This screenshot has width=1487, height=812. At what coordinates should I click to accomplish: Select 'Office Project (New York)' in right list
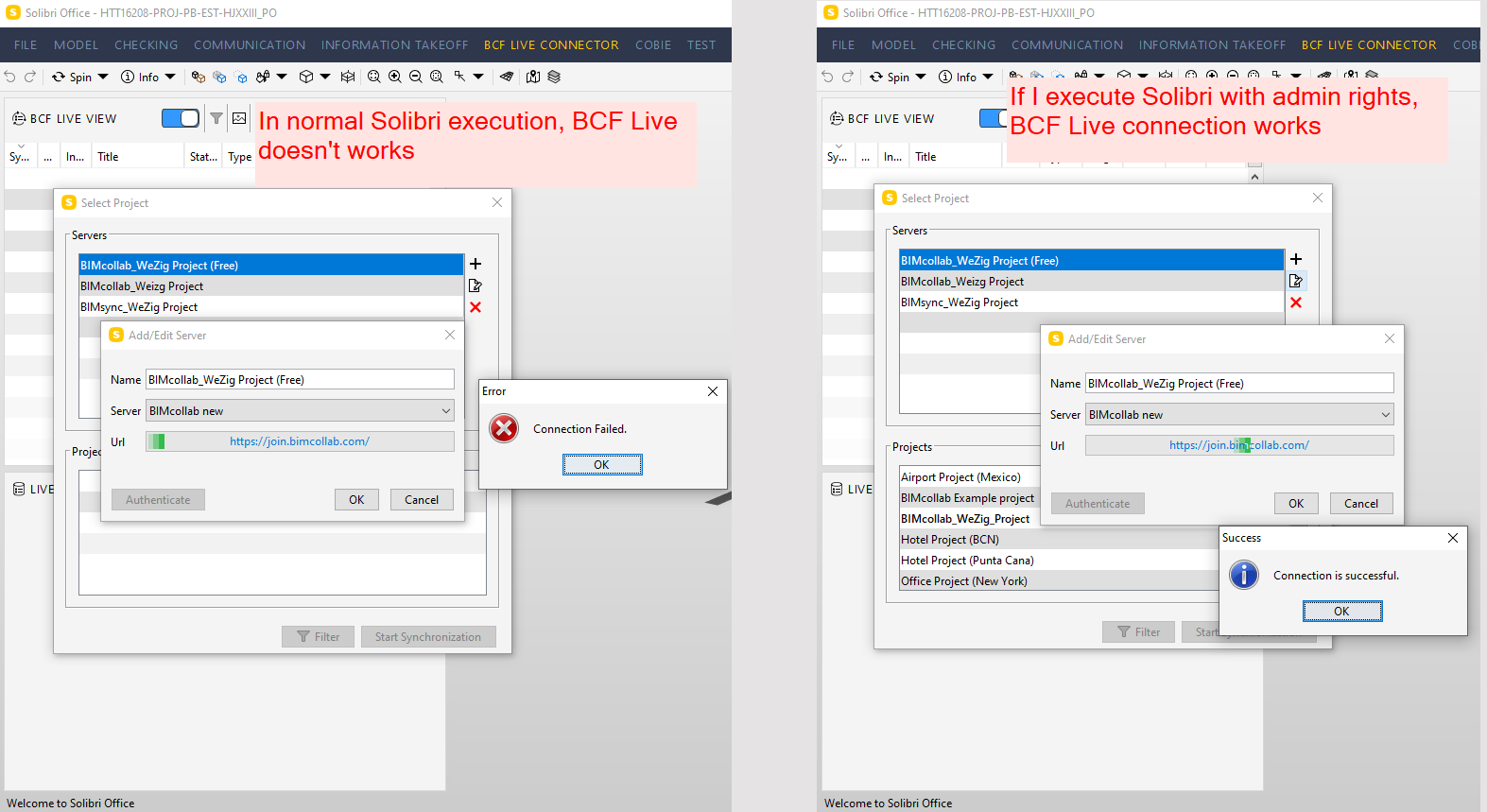coord(1060,581)
